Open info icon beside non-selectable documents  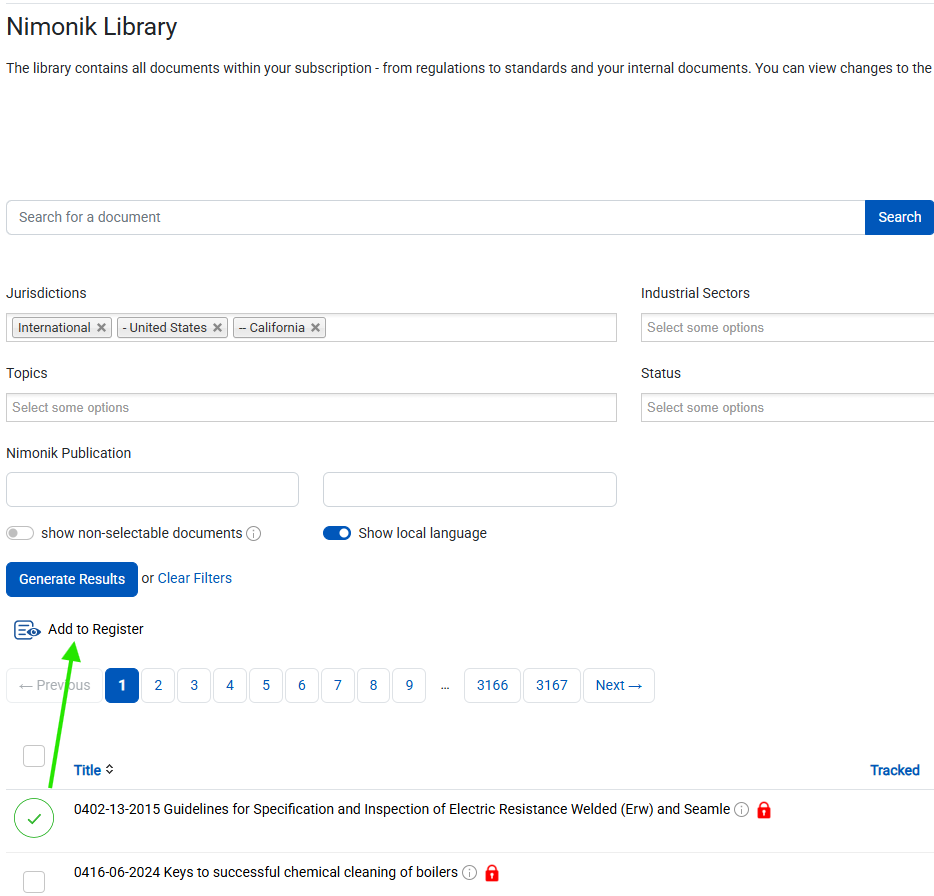[254, 534]
